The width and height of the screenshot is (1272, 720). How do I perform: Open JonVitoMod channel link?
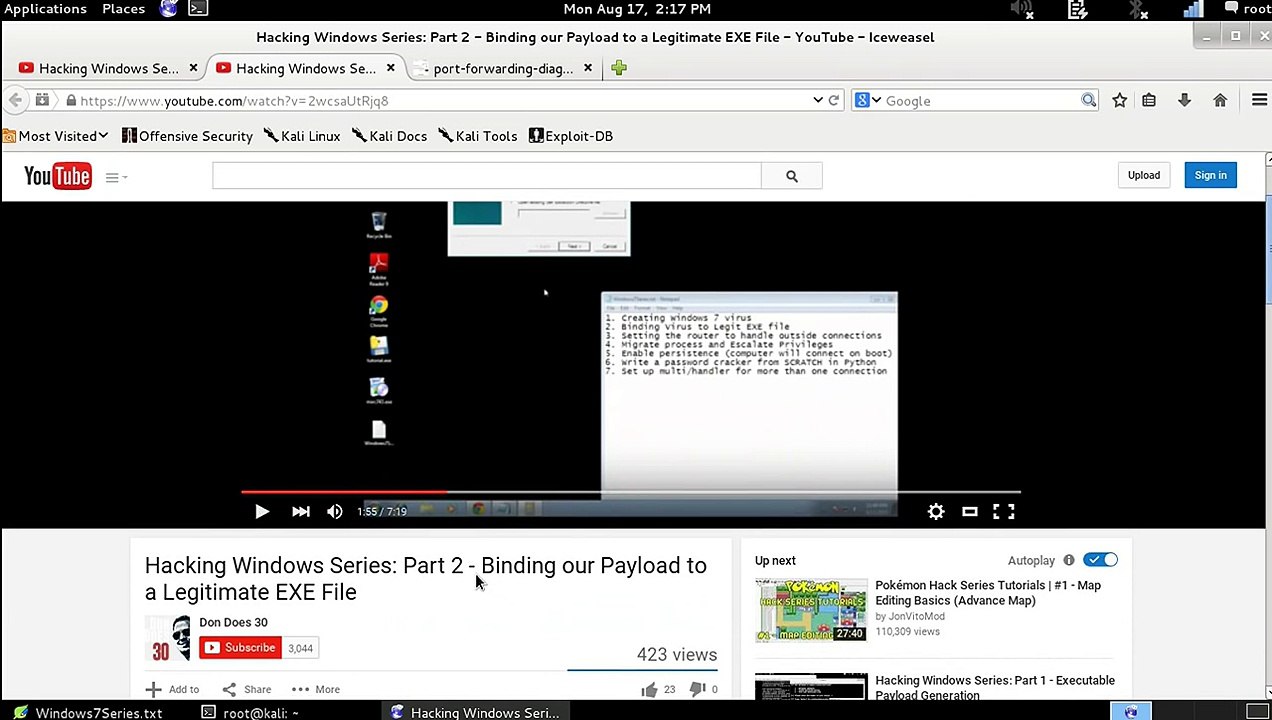click(917, 616)
